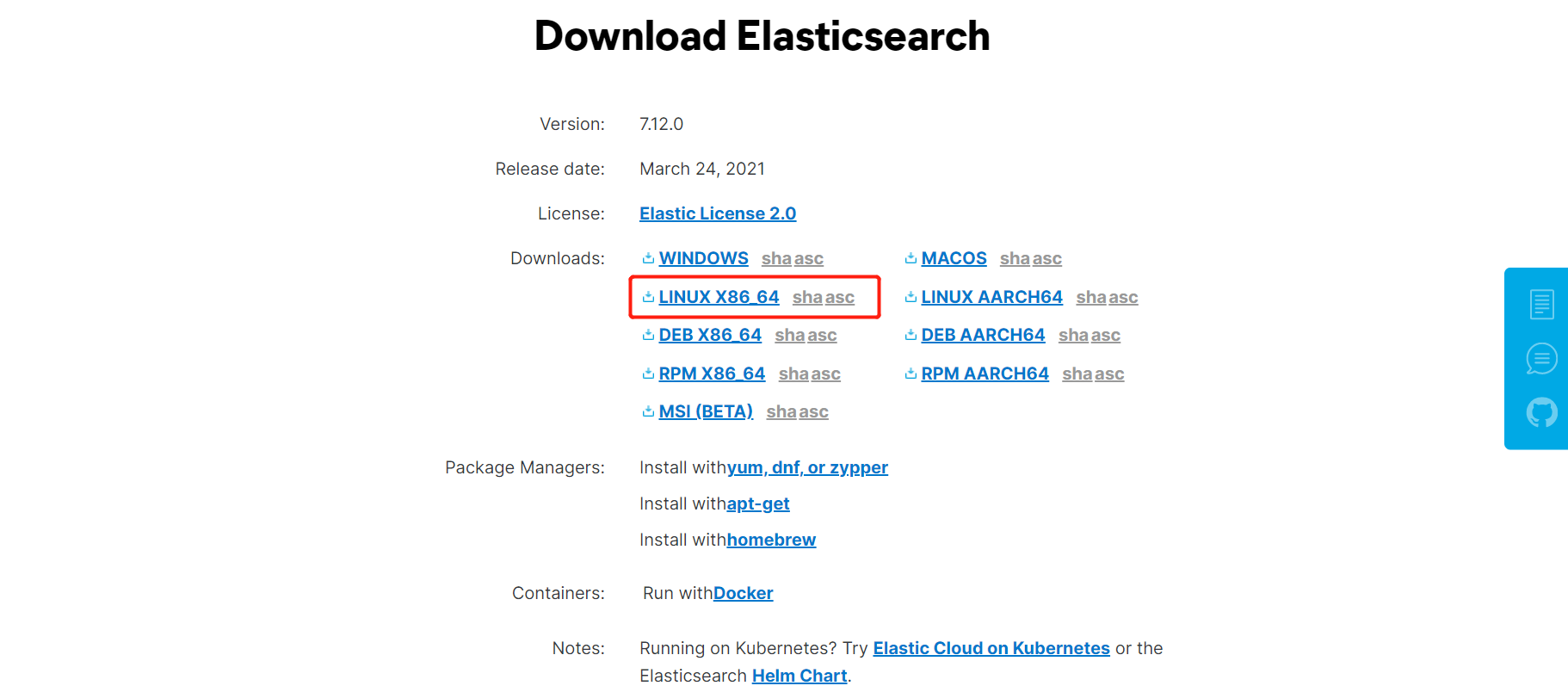The width and height of the screenshot is (1568, 692).
Task: Open Elastic Cloud on Kubernetes link
Action: (x=991, y=648)
